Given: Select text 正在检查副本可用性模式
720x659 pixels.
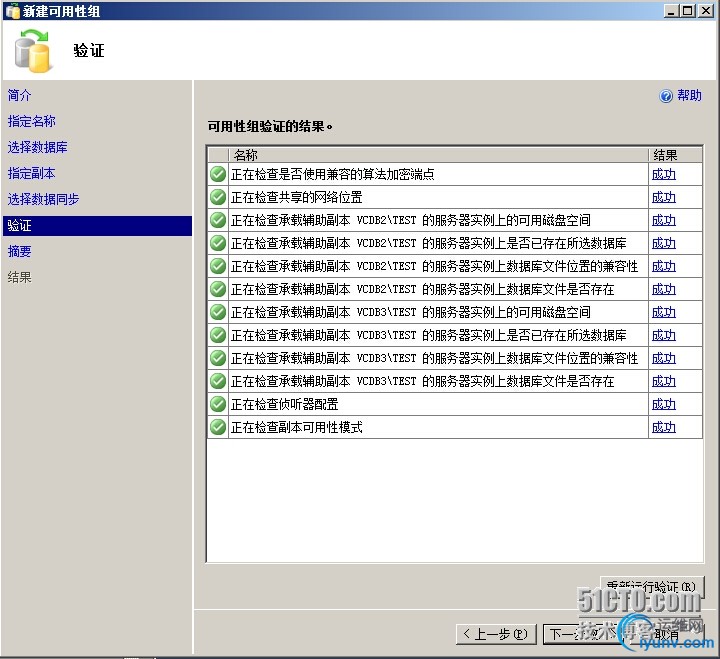Looking at the screenshot, I should pos(297,427).
